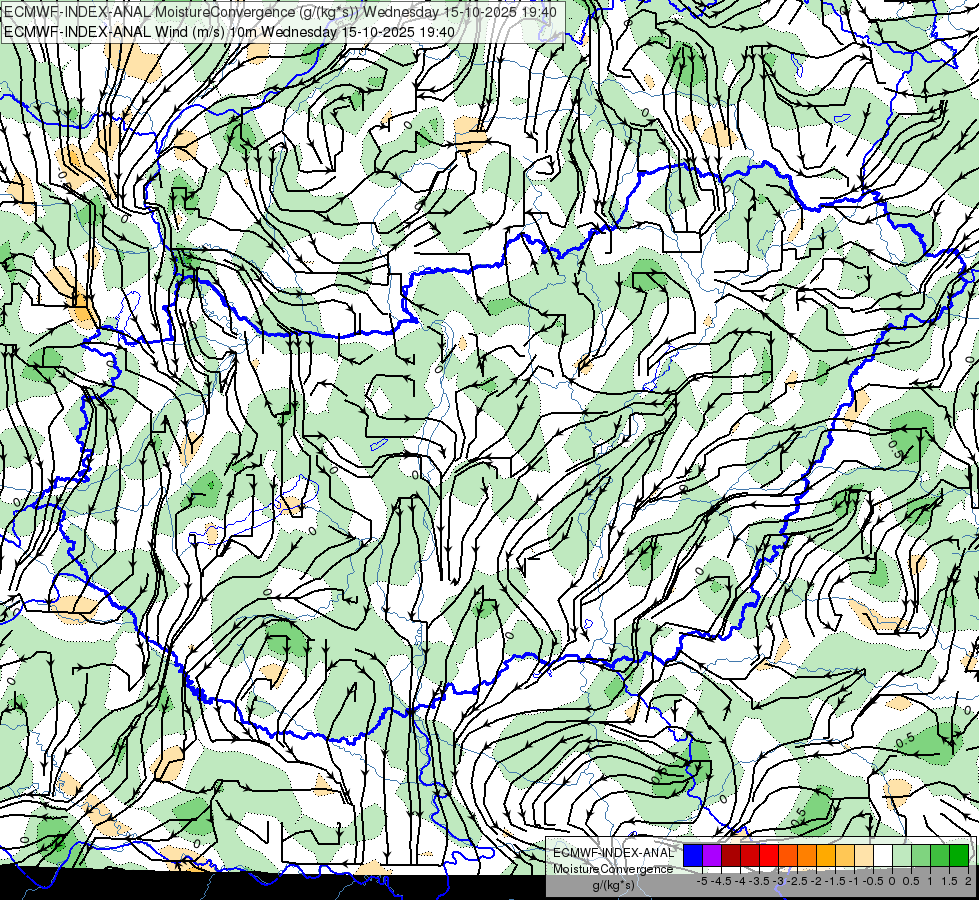Select the white legend swatch before 0
The height and width of the screenshot is (900, 979).
tap(883, 855)
